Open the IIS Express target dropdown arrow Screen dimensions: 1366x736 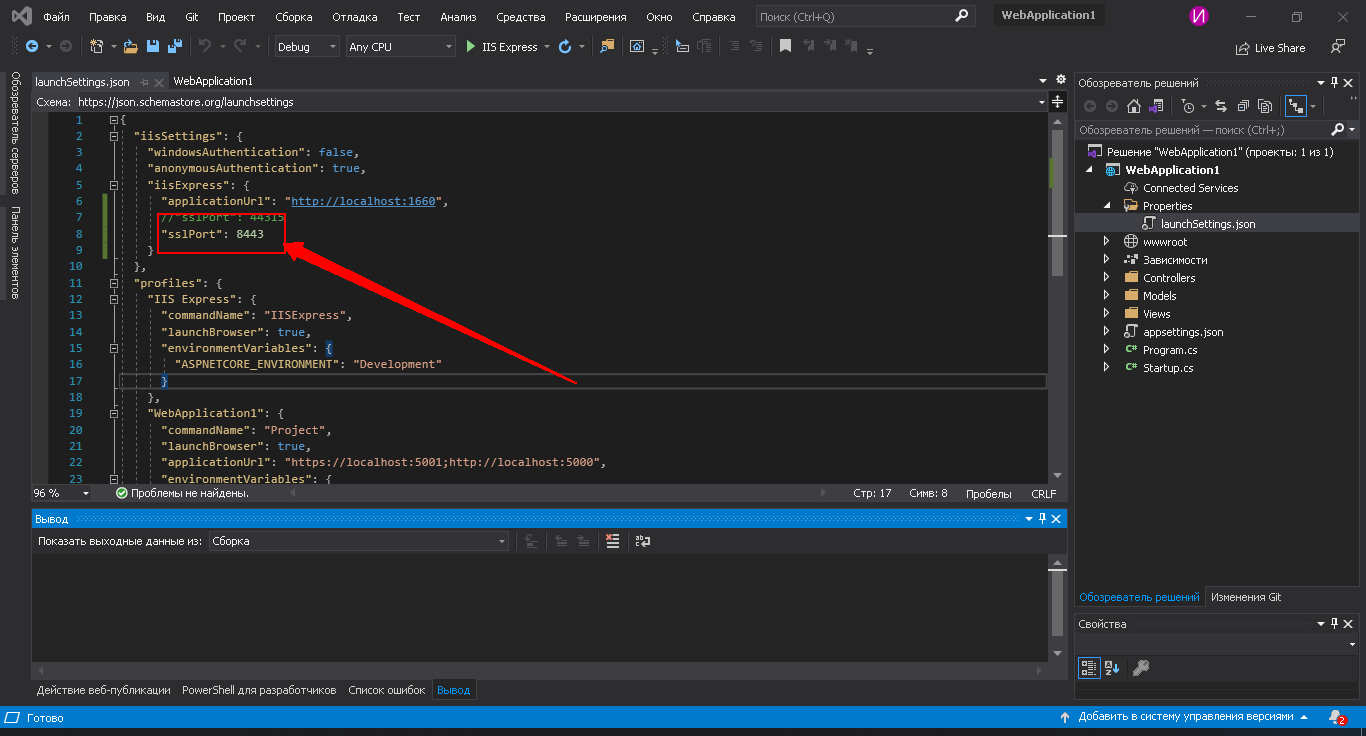click(547, 47)
